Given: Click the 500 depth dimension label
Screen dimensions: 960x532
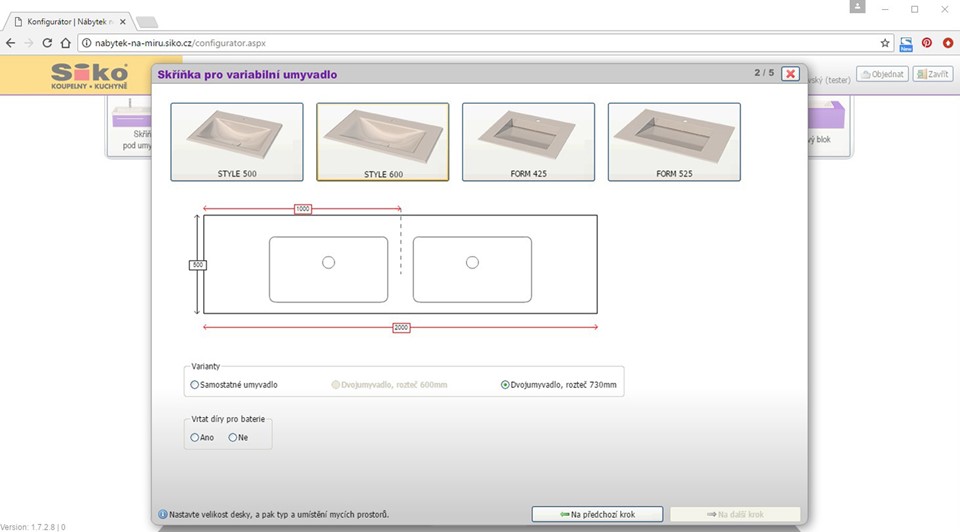Looking at the screenshot, I should point(197,265).
